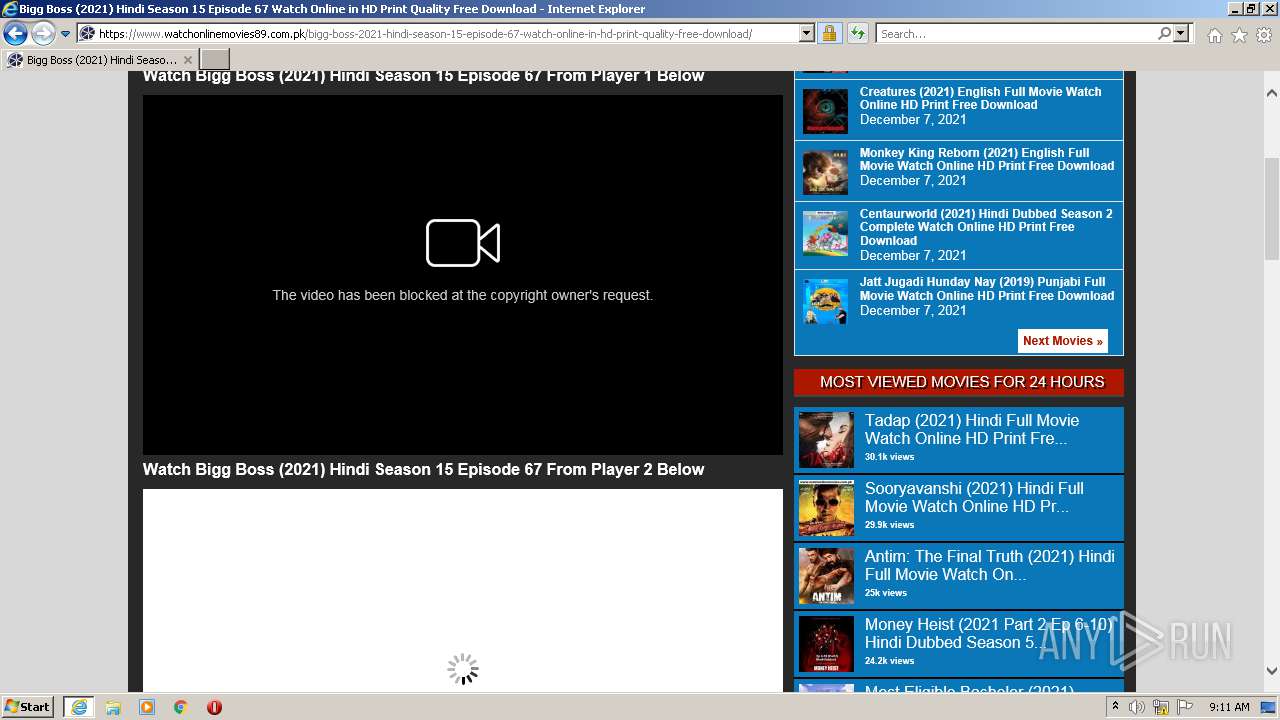
Task: Click the Jatt Jugadi thumbnail
Action: click(825, 301)
